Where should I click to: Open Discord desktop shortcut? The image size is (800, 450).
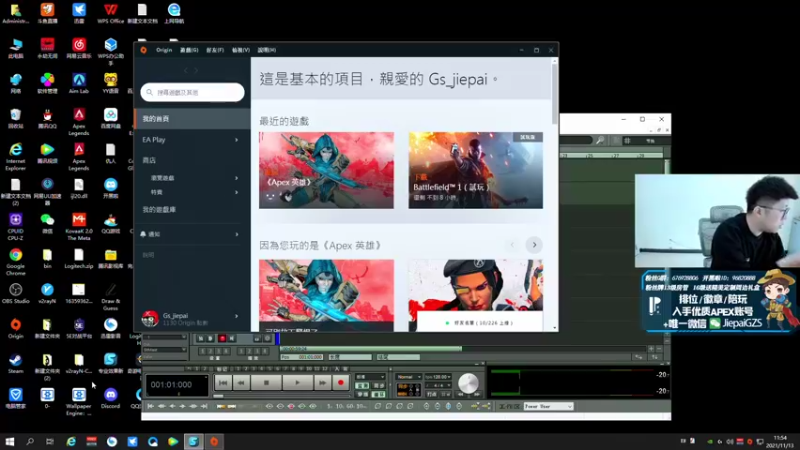point(110,398)
